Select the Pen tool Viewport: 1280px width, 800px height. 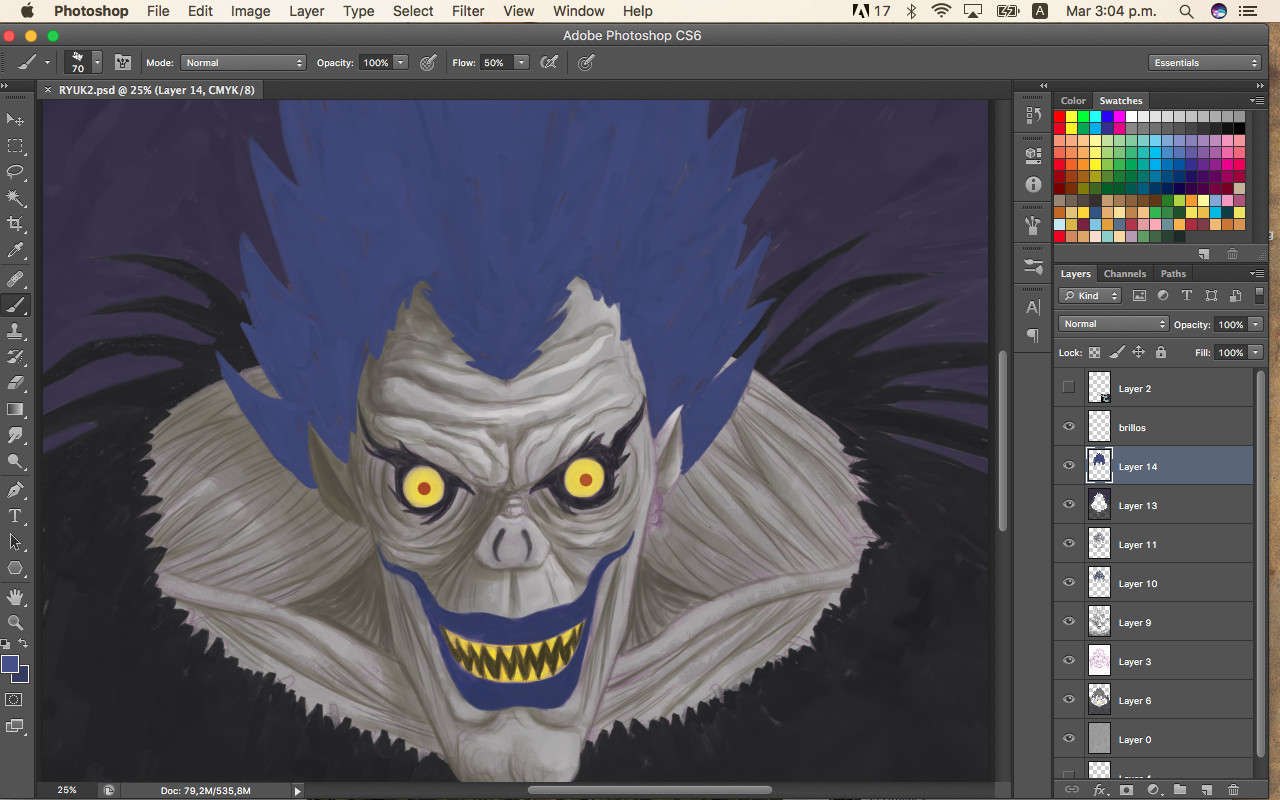(x=16, y=490)
